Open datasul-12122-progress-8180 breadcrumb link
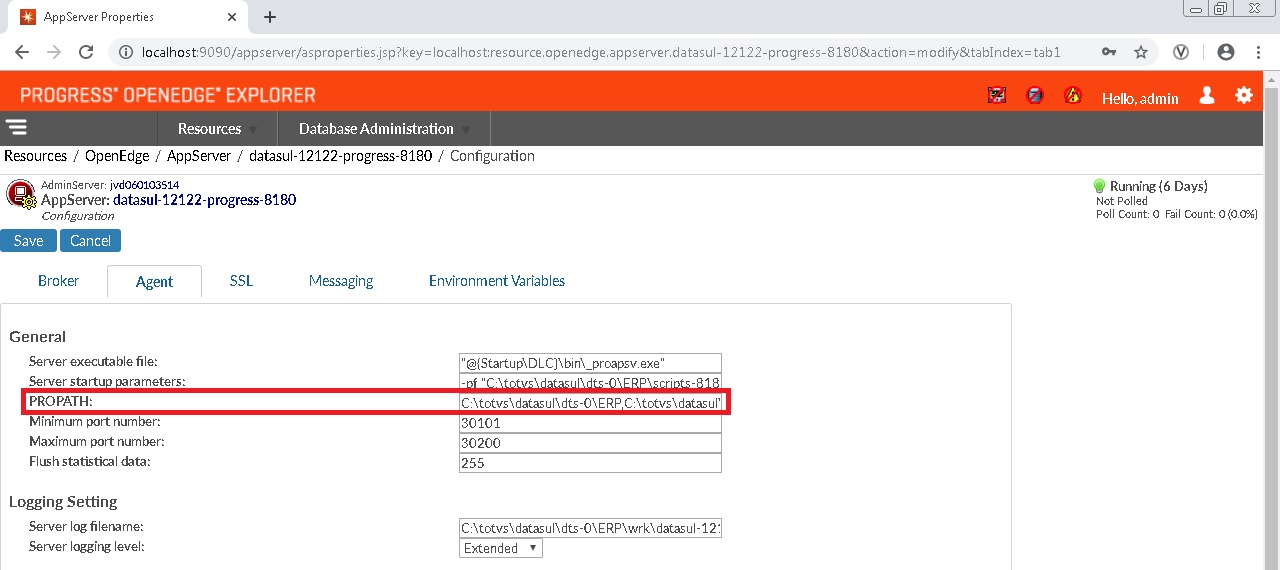The height and width of the screenshot is (570, 1280). click(340, 156)
